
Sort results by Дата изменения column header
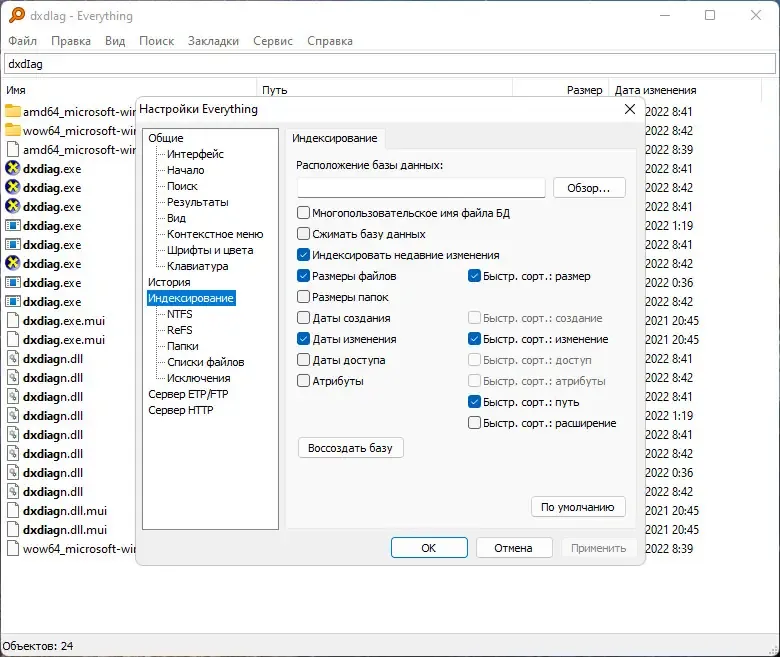click(x=655, y=90)
